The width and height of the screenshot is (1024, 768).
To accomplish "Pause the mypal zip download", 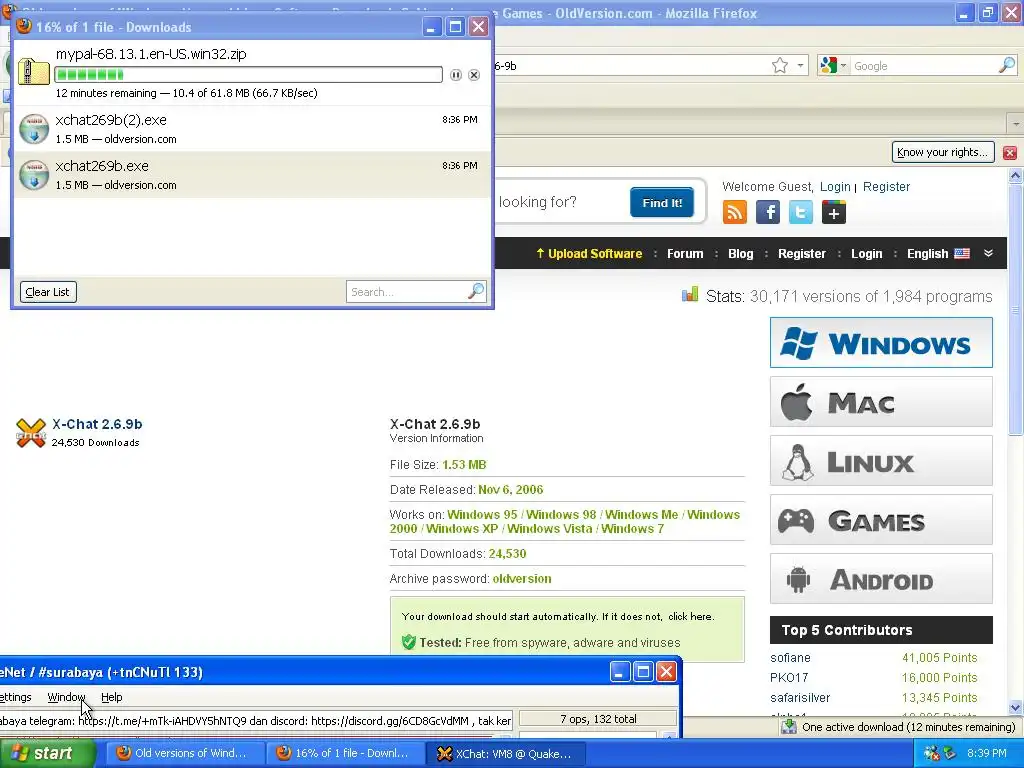I will [456, 75].
